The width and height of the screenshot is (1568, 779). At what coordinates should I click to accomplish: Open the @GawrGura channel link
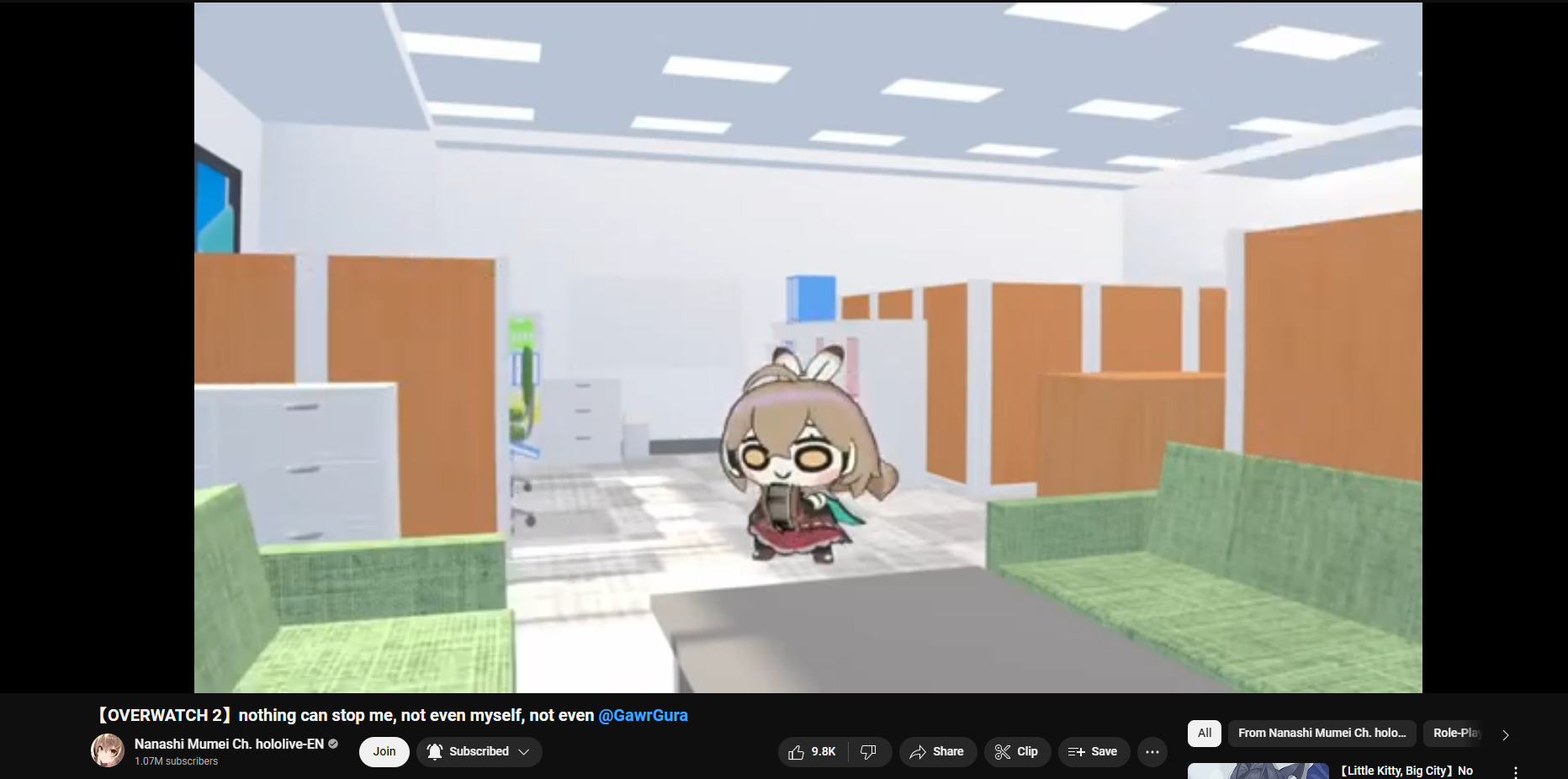point(643,715)
